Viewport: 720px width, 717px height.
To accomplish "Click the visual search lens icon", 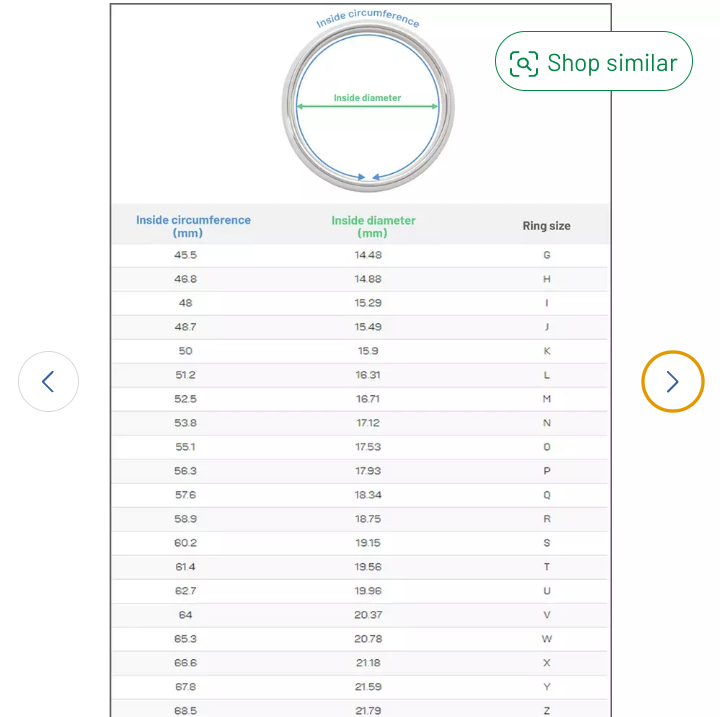I will pos(524,63).
